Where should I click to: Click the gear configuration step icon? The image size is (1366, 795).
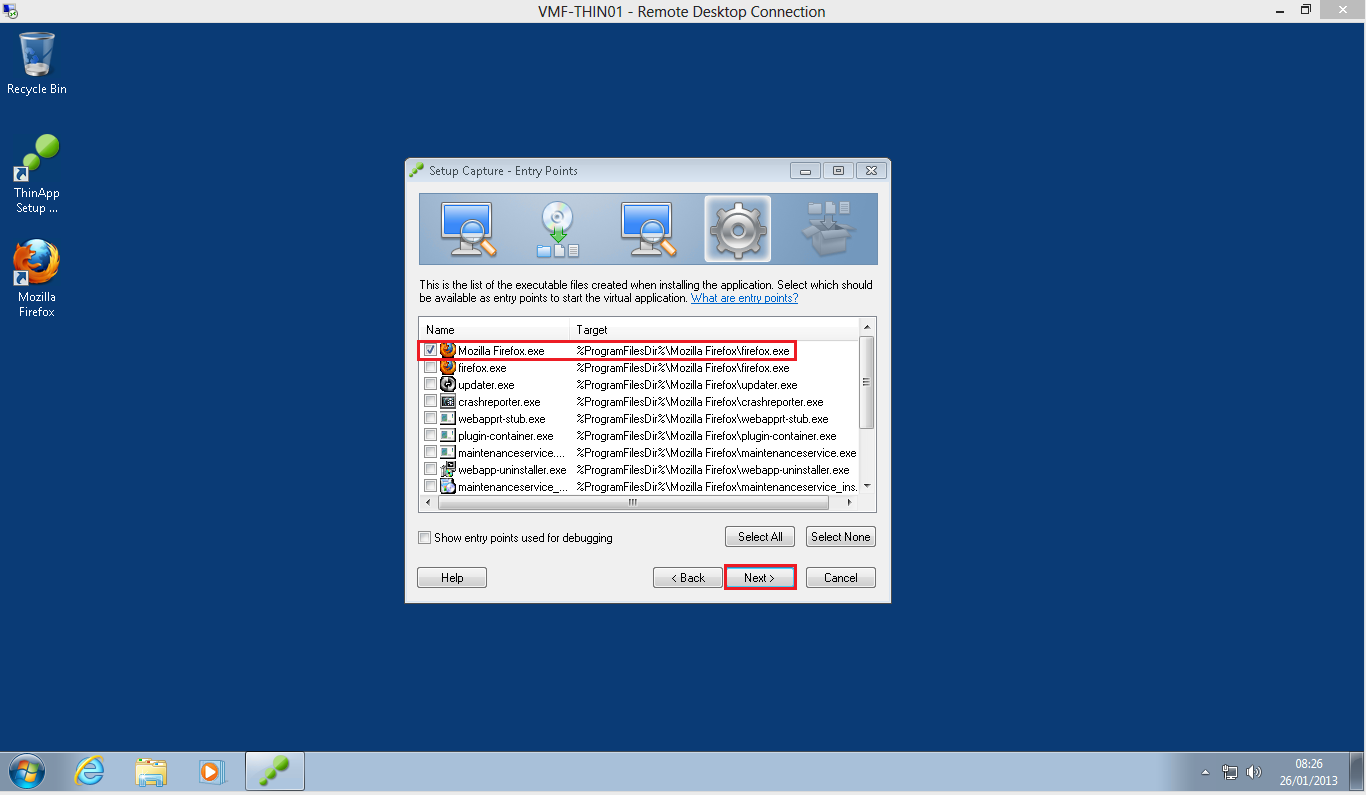[x=737, y=228]
